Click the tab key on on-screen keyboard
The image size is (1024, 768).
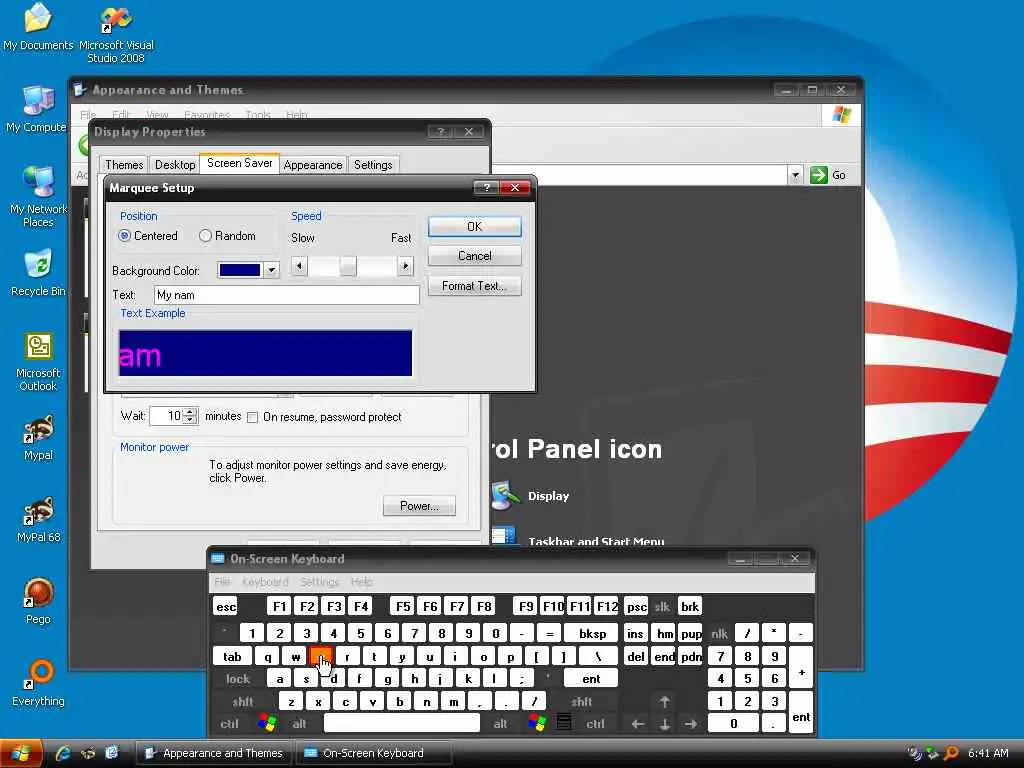232,656
